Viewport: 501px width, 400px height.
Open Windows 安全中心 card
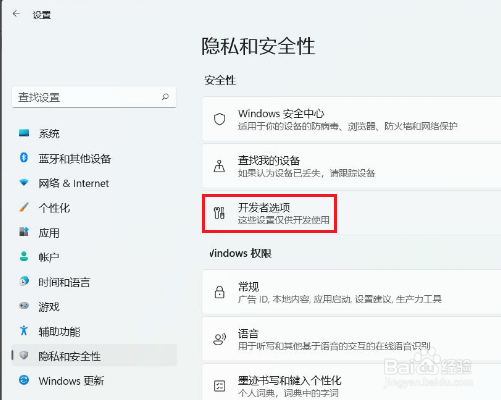(351, 119)
